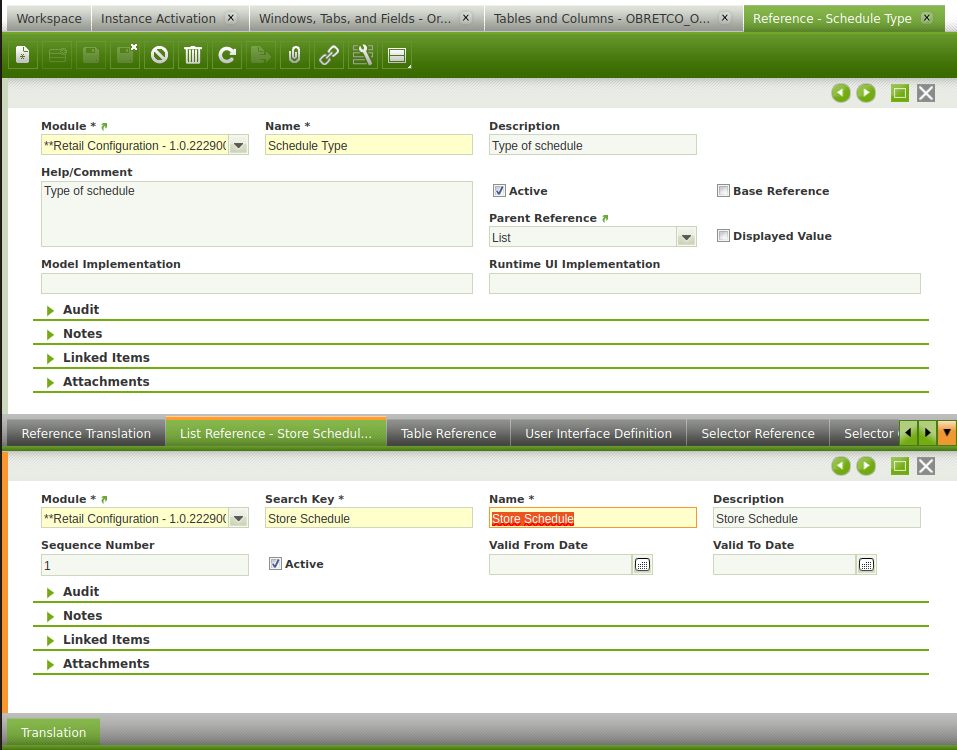Click the Translation tab at bottom
This screenshot has width=957, height=750.
[54, 732]
